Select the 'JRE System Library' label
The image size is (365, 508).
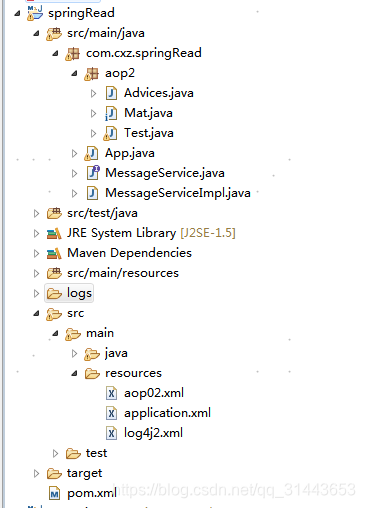click(121, 233)
